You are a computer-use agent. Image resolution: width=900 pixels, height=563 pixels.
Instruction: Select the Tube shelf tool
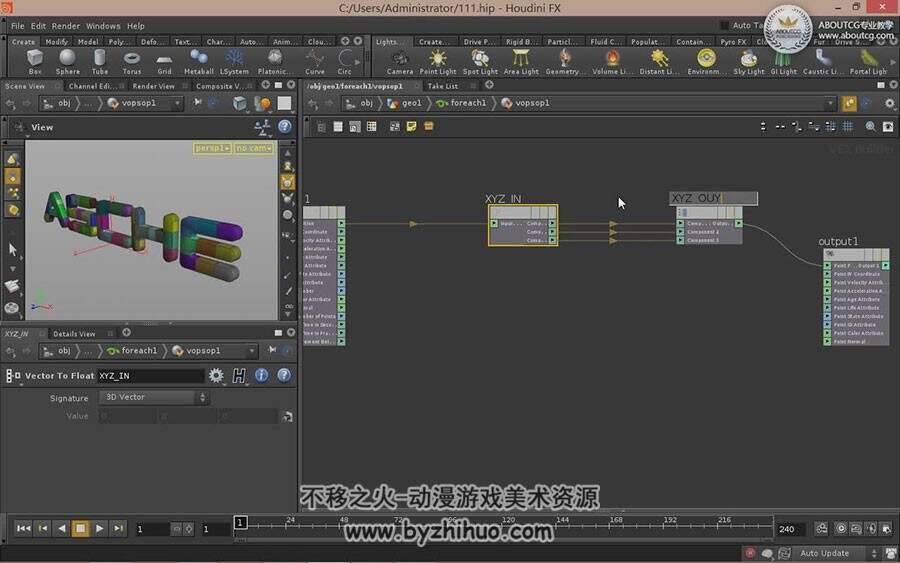pyautogui.click(x=100, y=62)
